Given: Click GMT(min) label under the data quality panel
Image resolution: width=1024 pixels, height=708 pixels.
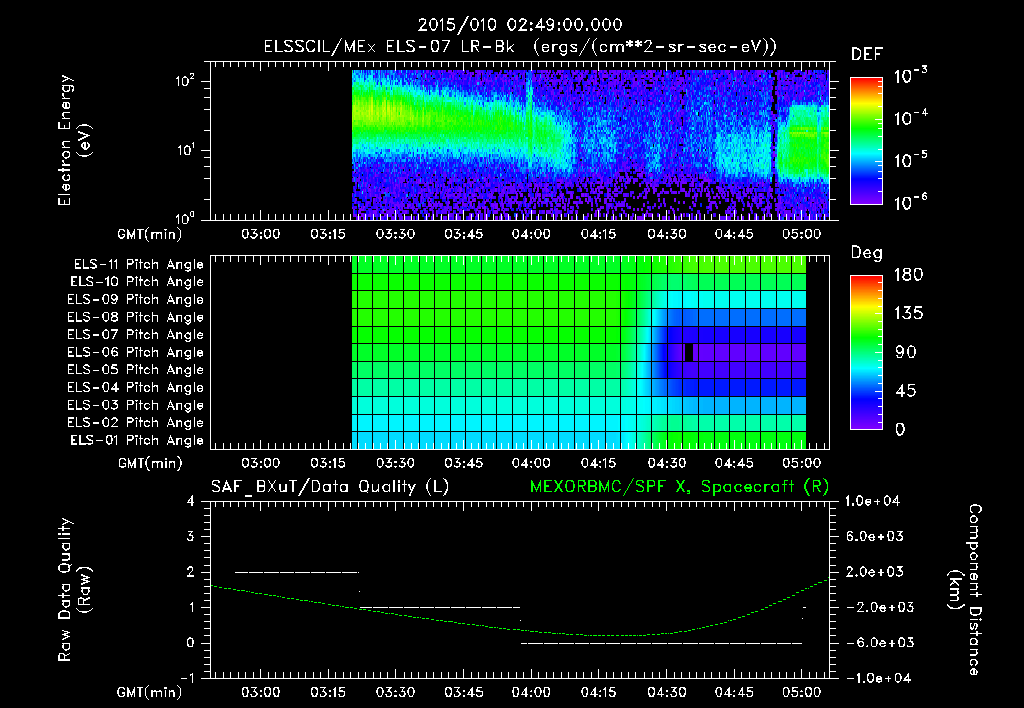Looking at the screenshot, I should point(150,692).
